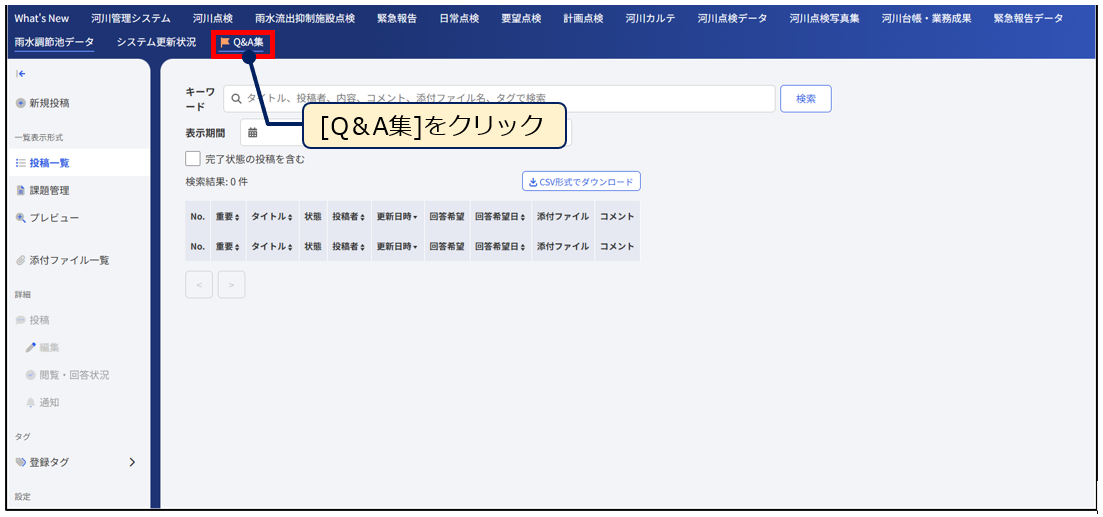Sort by 重要 in upper header row
This screenshot has width=1103, height=517.
click(228, 217)
